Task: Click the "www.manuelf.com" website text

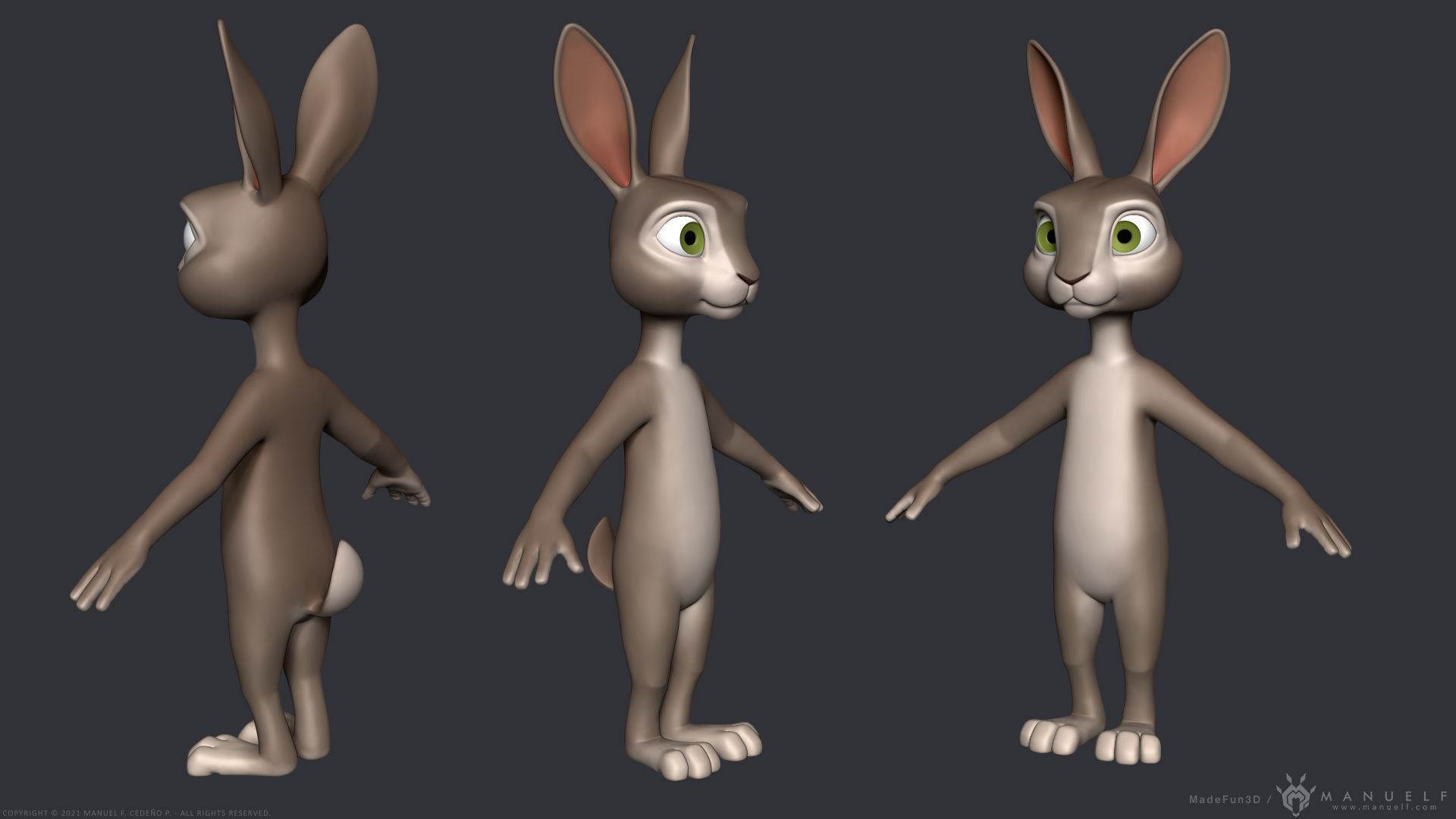Action: coord(1386,808)
